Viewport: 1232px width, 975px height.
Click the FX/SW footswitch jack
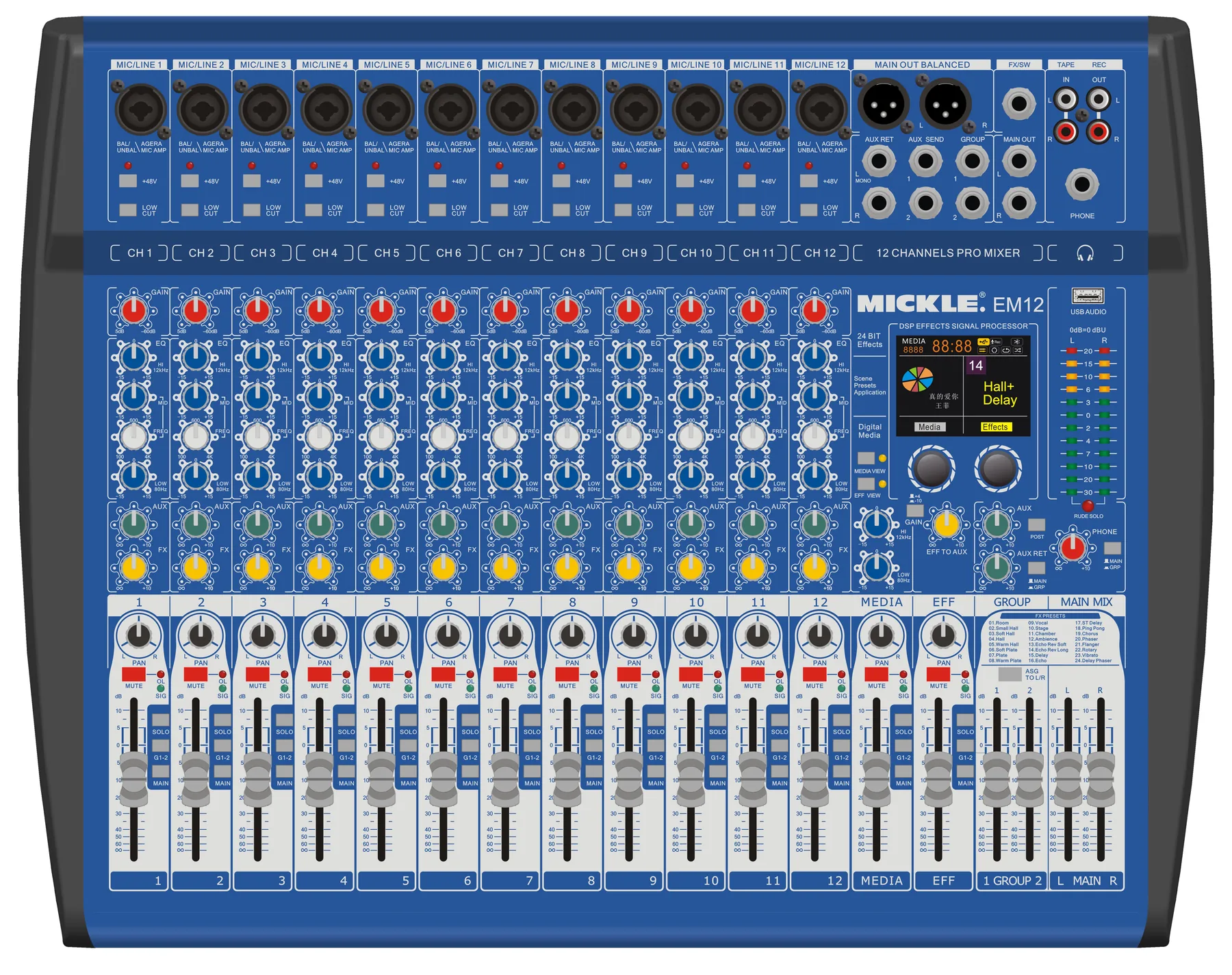click(x=1019, y=104)
